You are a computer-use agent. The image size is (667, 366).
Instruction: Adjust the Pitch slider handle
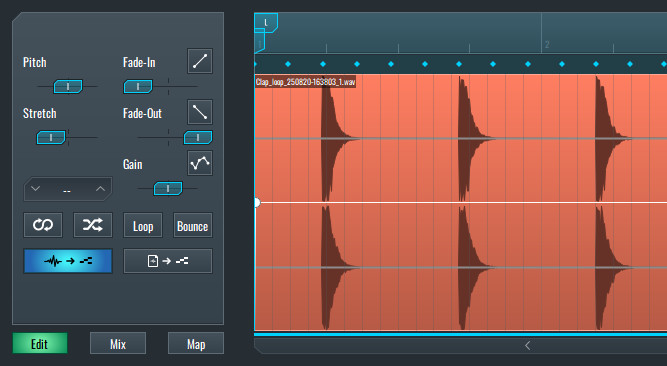[68, 86]
